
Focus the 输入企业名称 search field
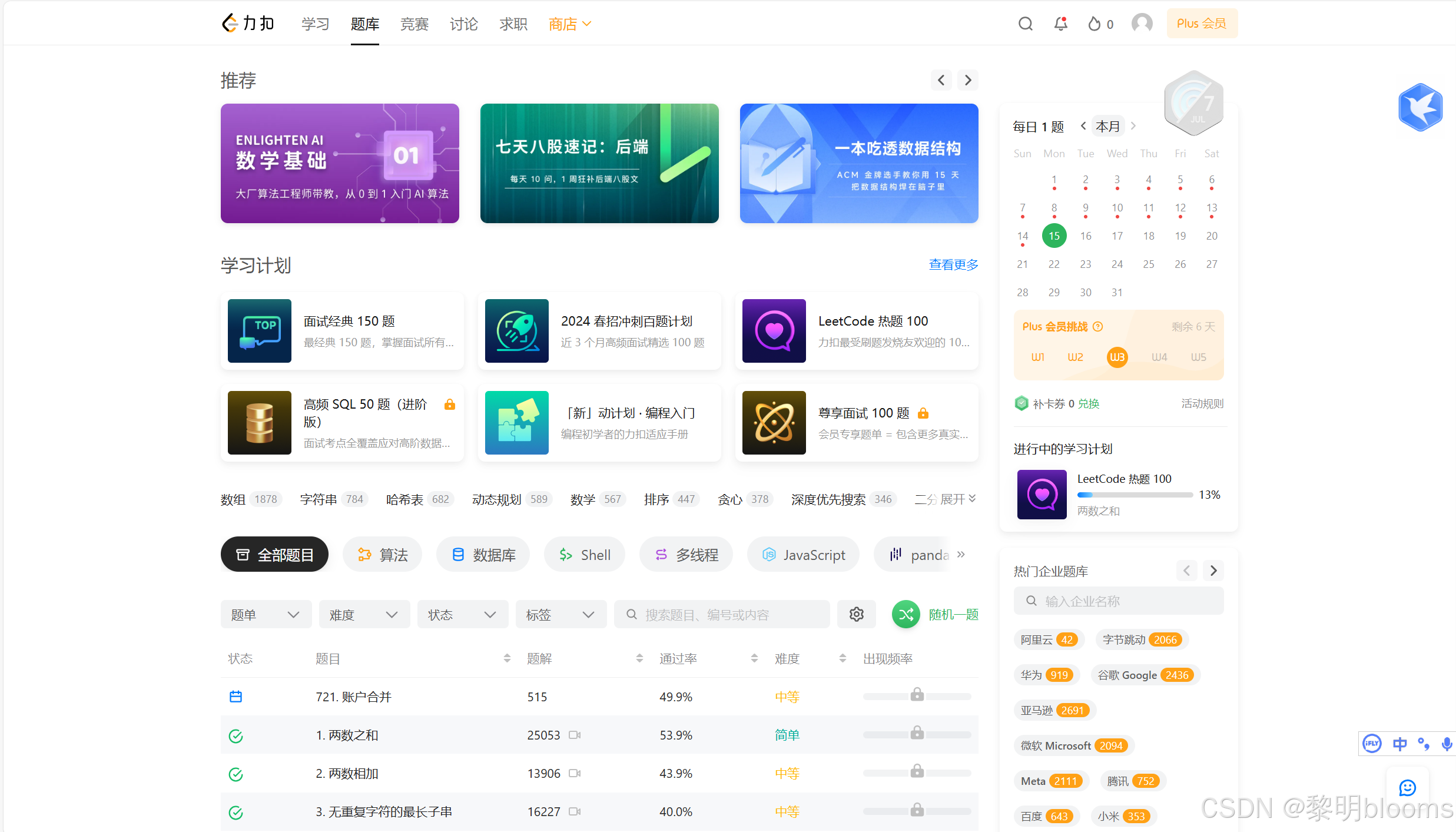click(x=1118, y=601)
